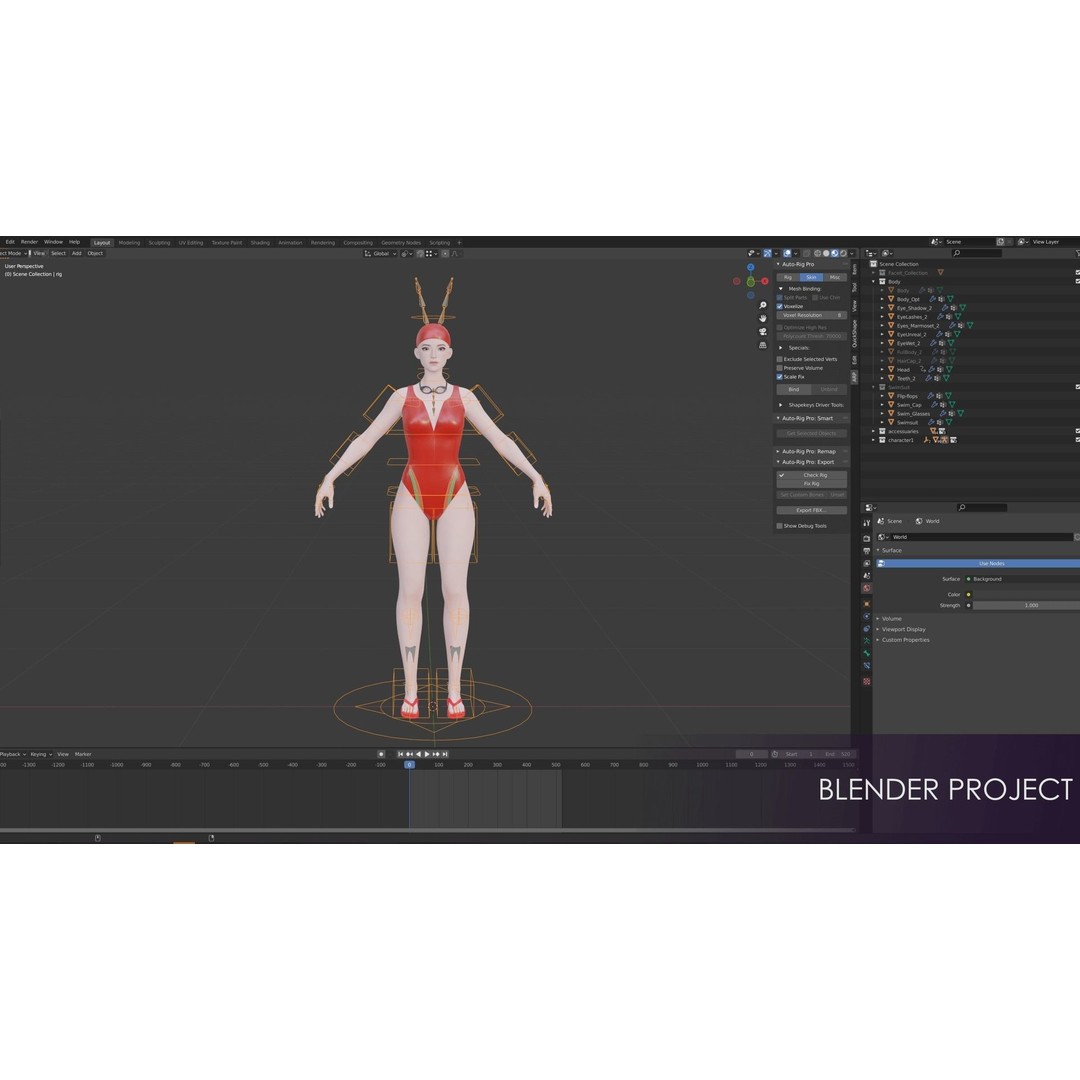Open the Object properties tab icon
Viewport: 1080px width, 1080px height.
866,604
